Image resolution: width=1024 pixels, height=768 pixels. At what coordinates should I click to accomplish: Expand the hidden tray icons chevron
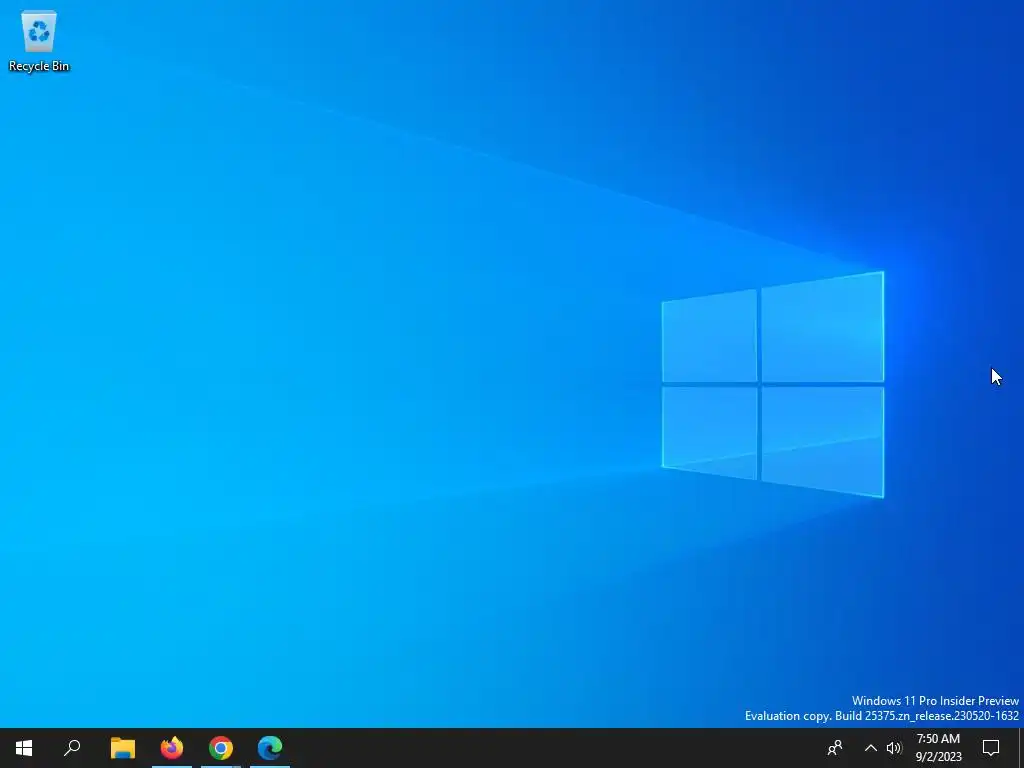(x=871, y=748)
